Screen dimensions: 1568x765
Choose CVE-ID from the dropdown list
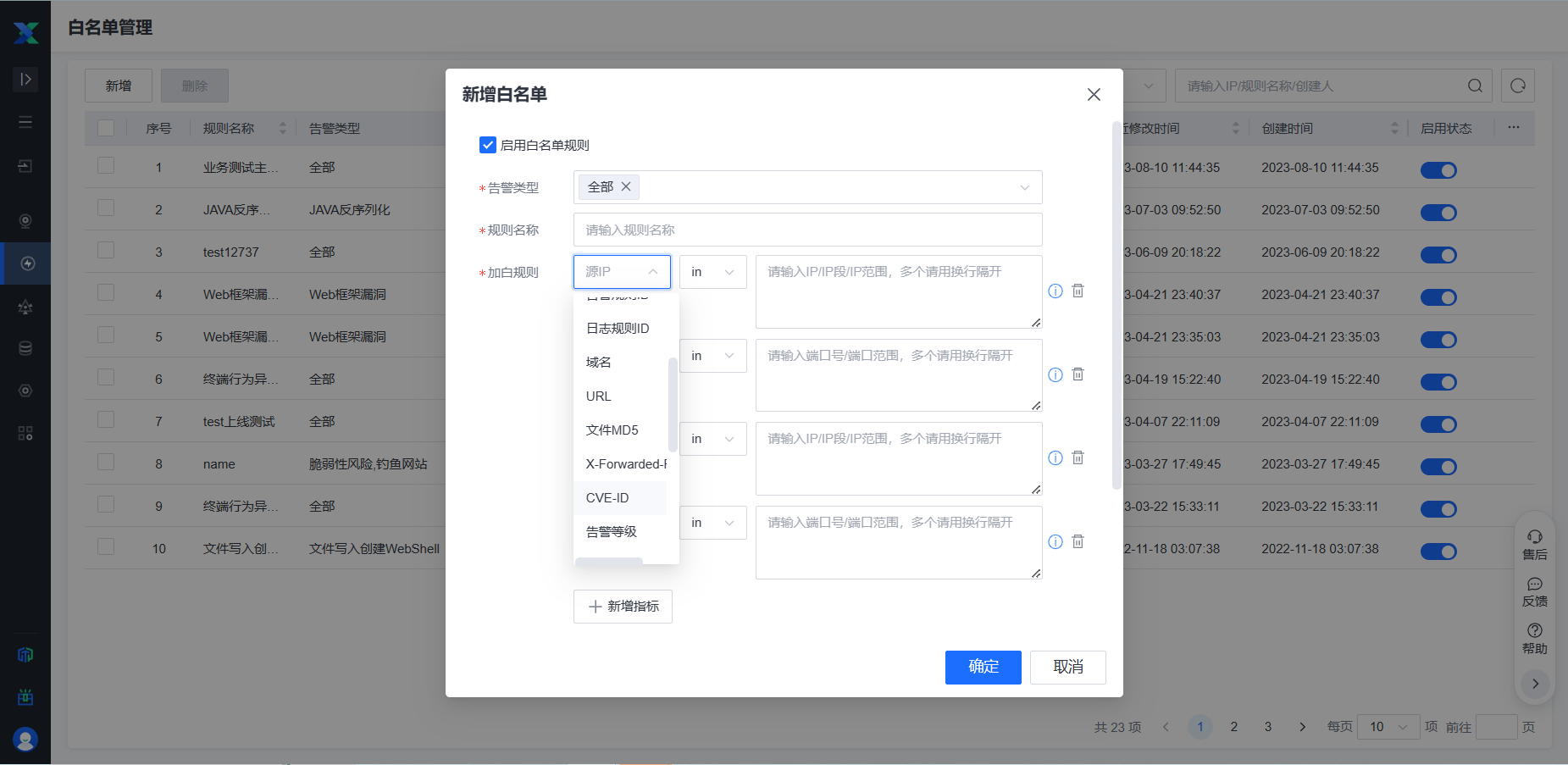tap(607, 498)
